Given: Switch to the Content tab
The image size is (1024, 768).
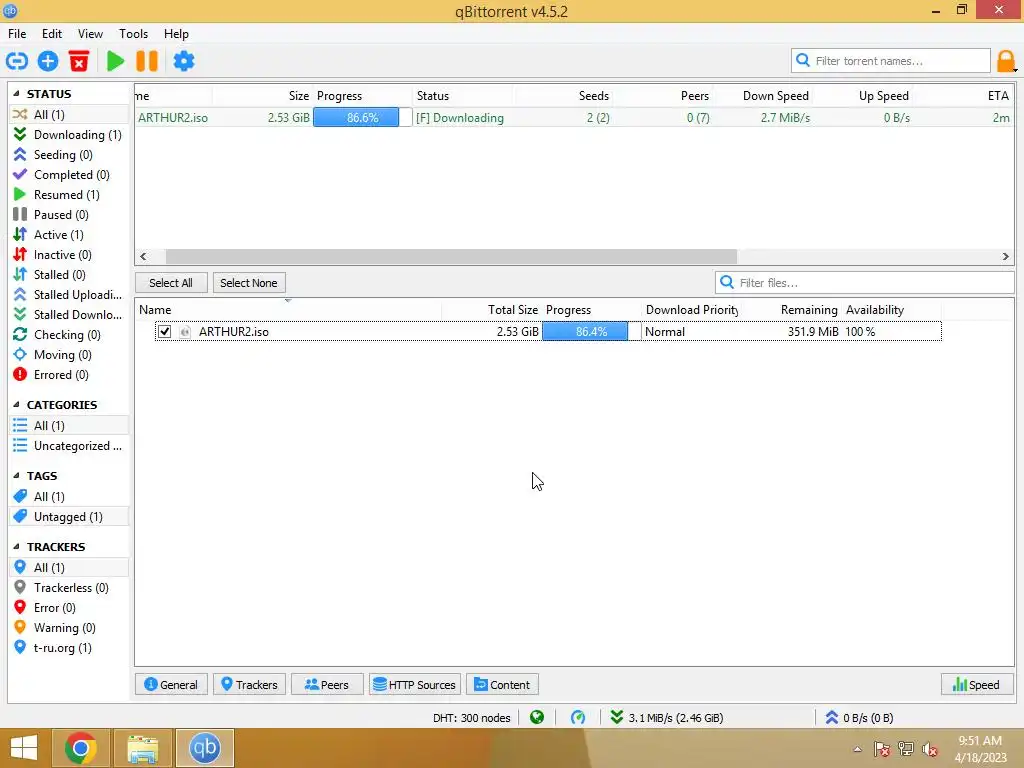Looking at the screenshot, I should pos(502,684).
